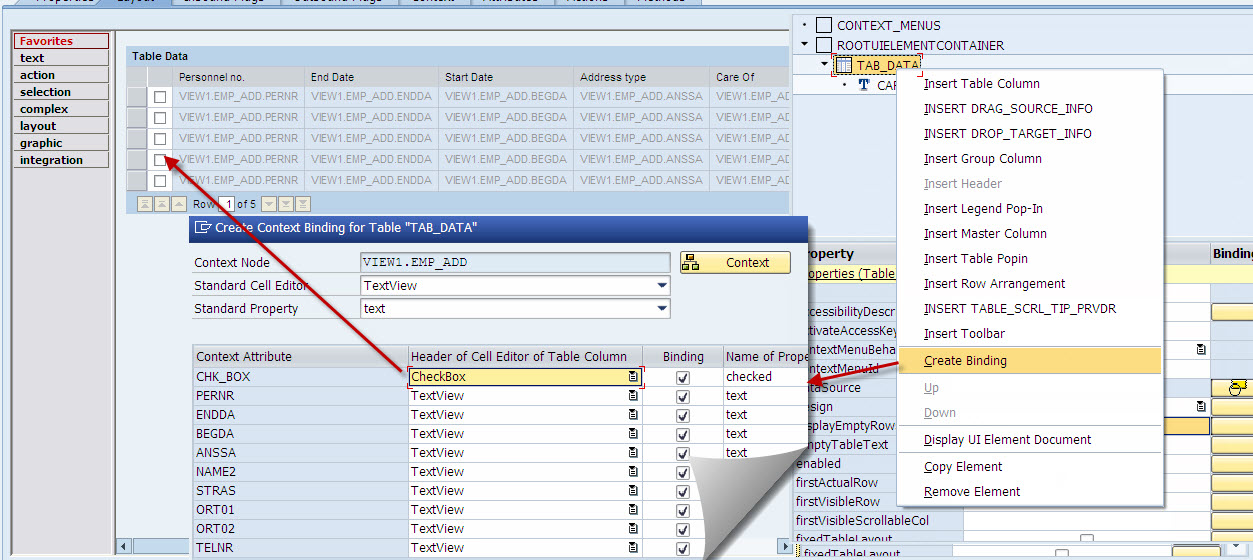The width and height of the screenshot is (1253, 560).
Task: Toggle Binding checkbox for ENDDA
Action: point(683,415)
